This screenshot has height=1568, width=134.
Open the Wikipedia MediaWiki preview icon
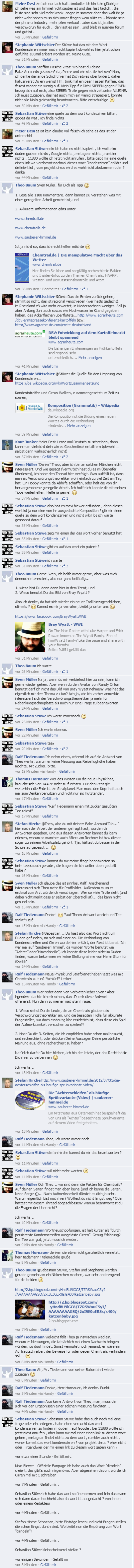(29, 408)
